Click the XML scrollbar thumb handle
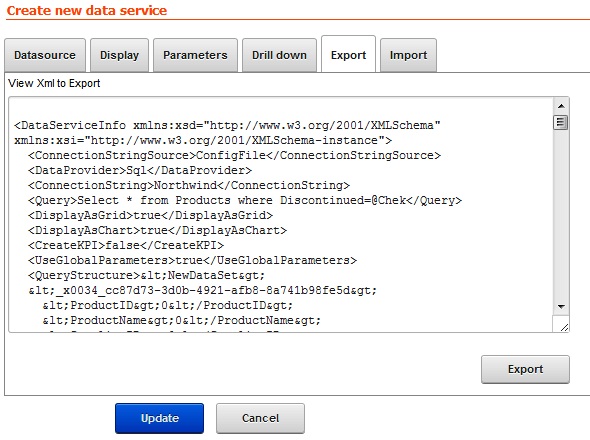 tap(561, 122)
